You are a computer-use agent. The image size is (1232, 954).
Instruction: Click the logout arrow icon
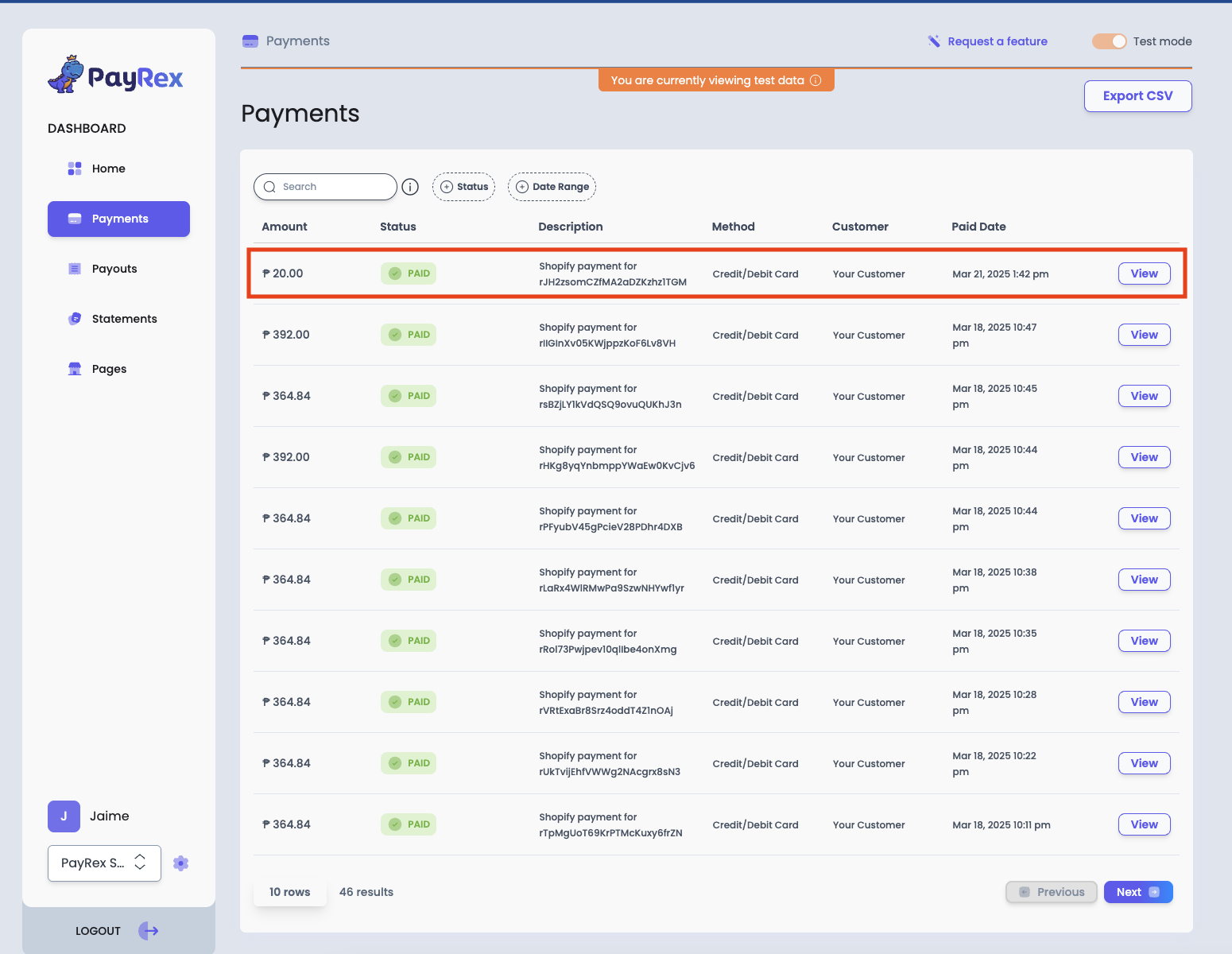(x=149, y=930)
